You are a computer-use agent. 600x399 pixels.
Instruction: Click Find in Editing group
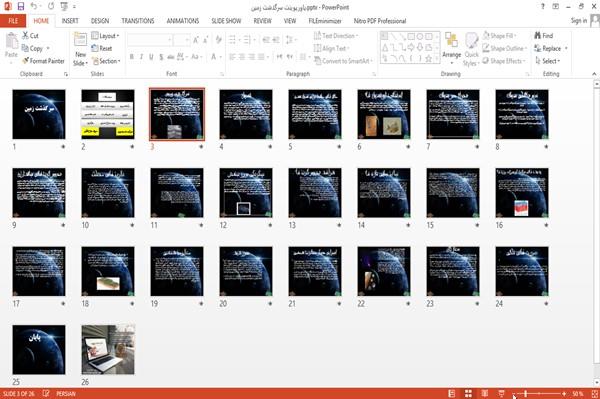(544, 36)
